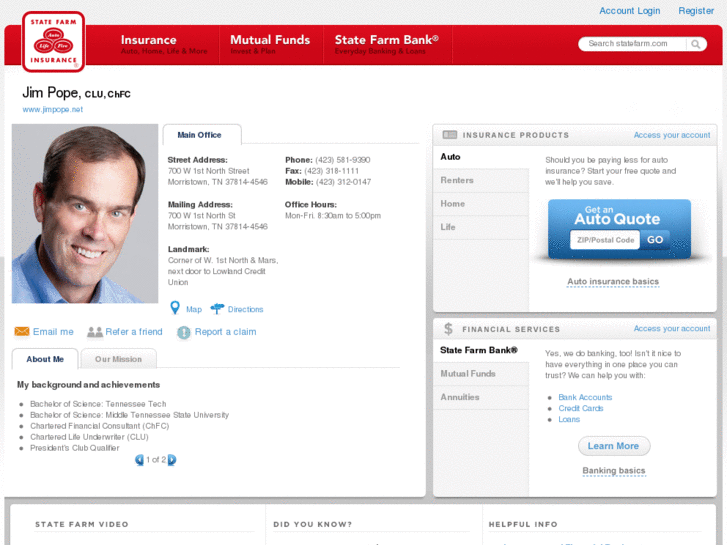Switch to the Our Mission tab
The width and height of the screenshot is (727, 545).
(x=118, y=359)
